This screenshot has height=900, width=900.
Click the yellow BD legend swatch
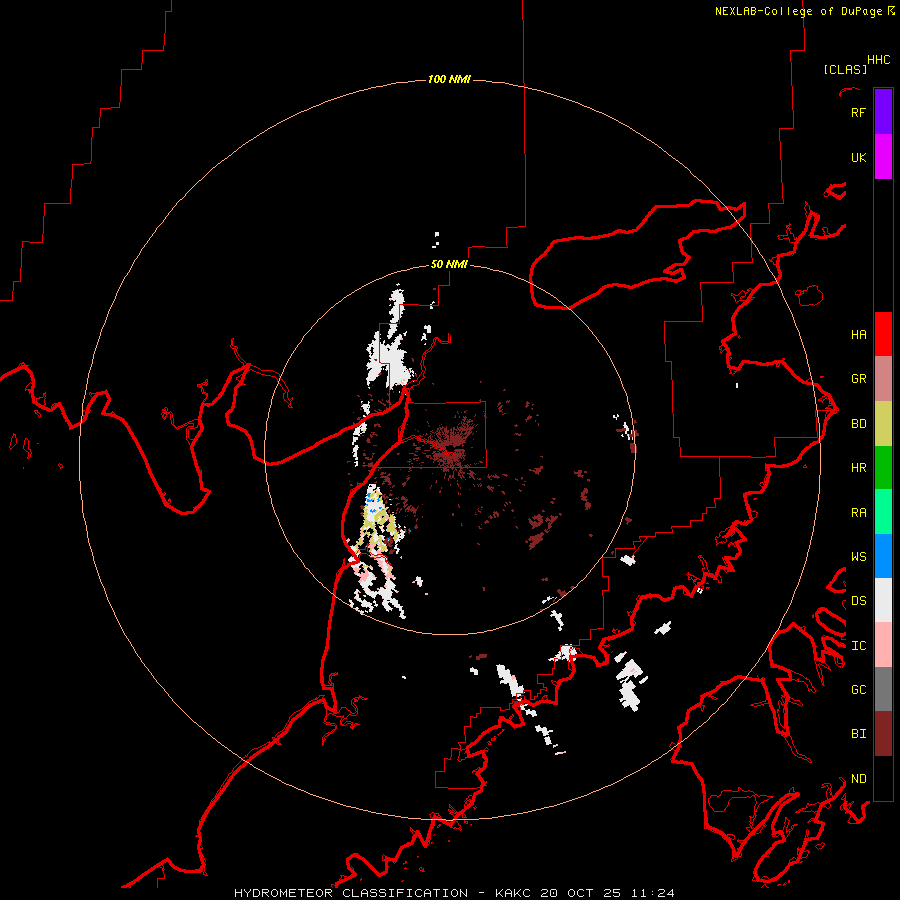883,424
